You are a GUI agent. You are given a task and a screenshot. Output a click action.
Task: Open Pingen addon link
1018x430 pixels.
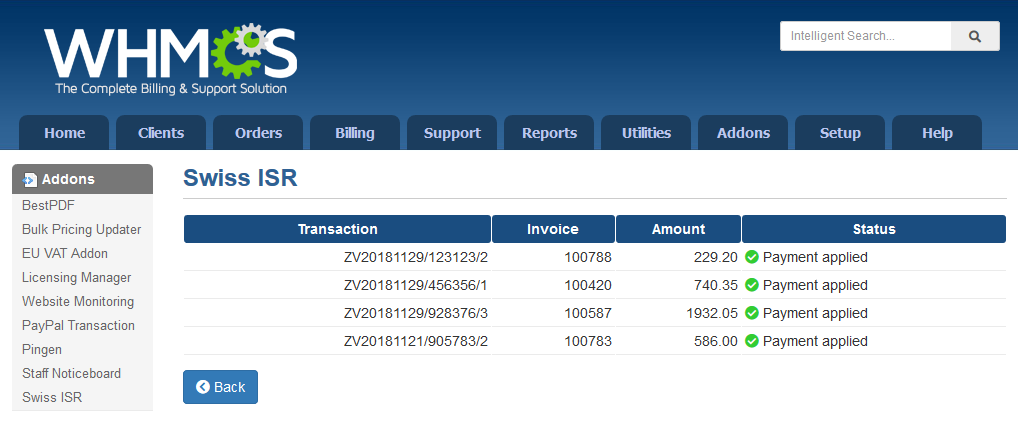tap(42, 349)
